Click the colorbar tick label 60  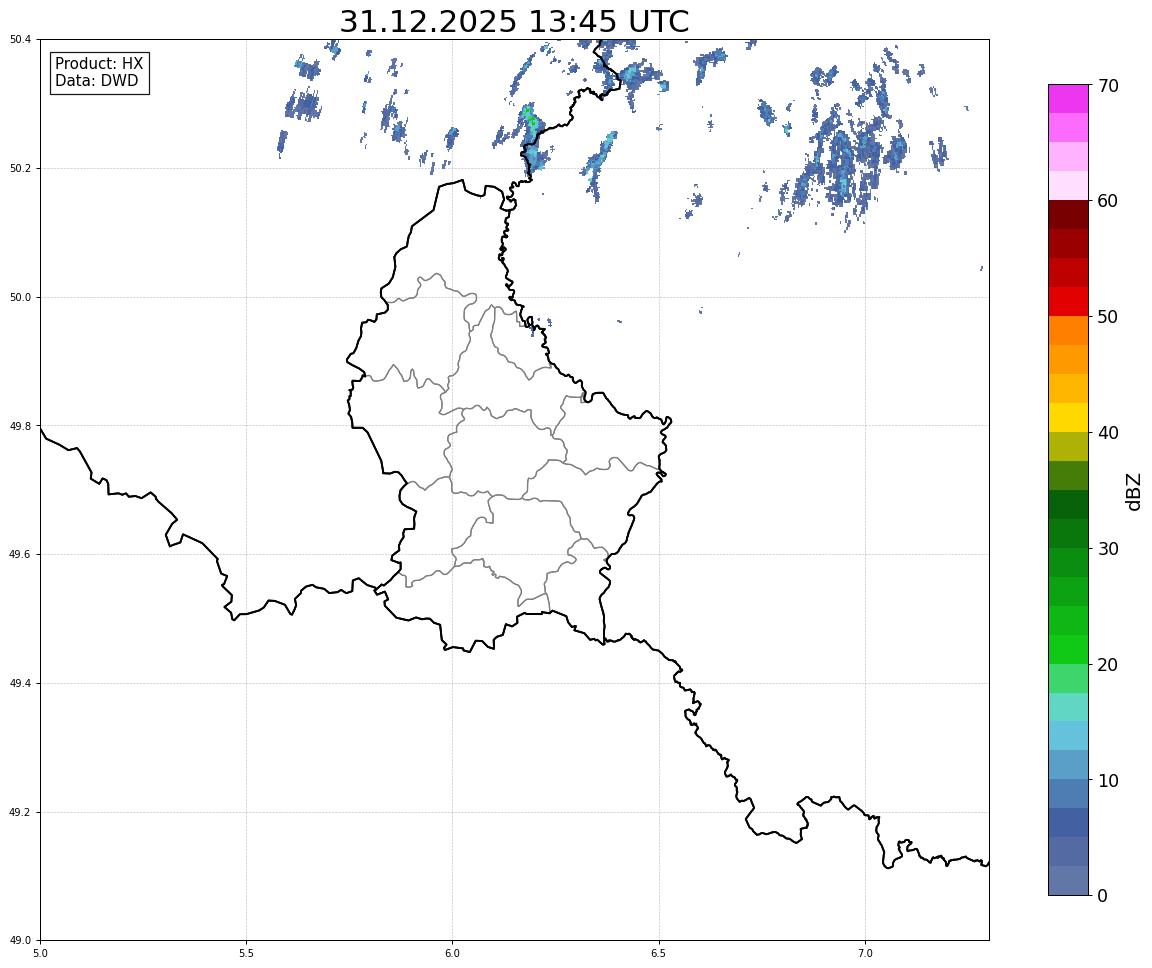1109,201
